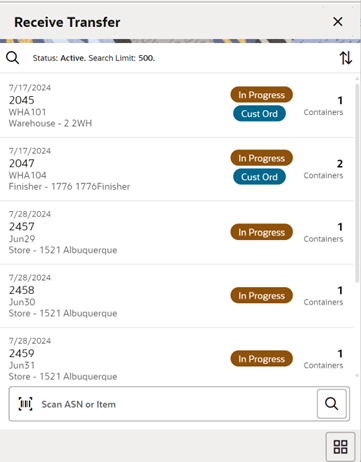Click the 2 Containers count on 2047
Viewport: 361px width, 462px height.
point(323,169)
